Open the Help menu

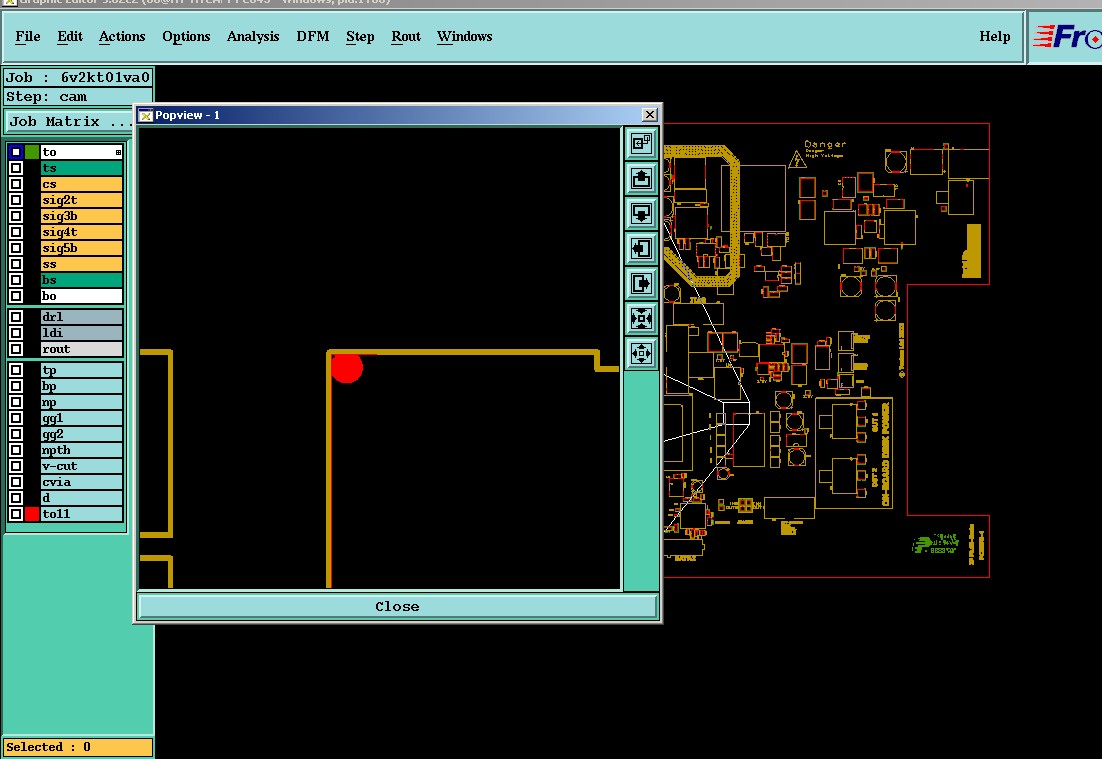994,37
